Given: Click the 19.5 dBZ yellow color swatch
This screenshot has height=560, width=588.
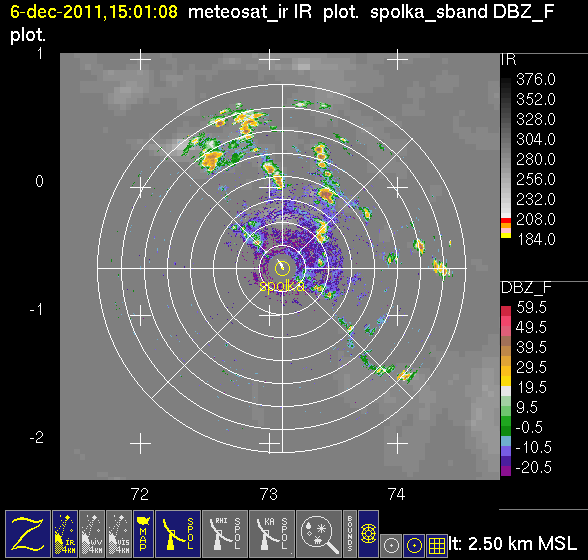Looking at the screenshot, I should [x=506, y=381].
